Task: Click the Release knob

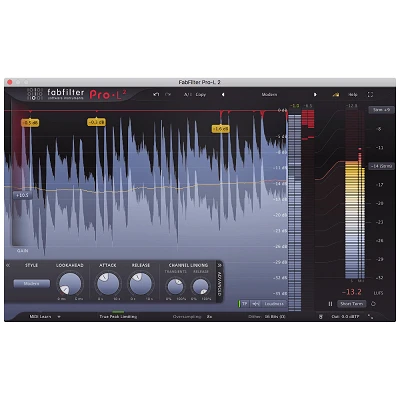Action: (140, 284)
